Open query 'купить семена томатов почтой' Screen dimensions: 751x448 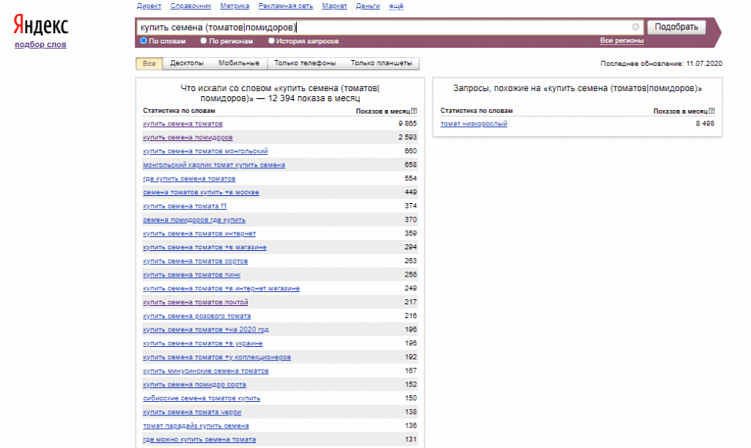pyautogui.click(x=195, y=302)
